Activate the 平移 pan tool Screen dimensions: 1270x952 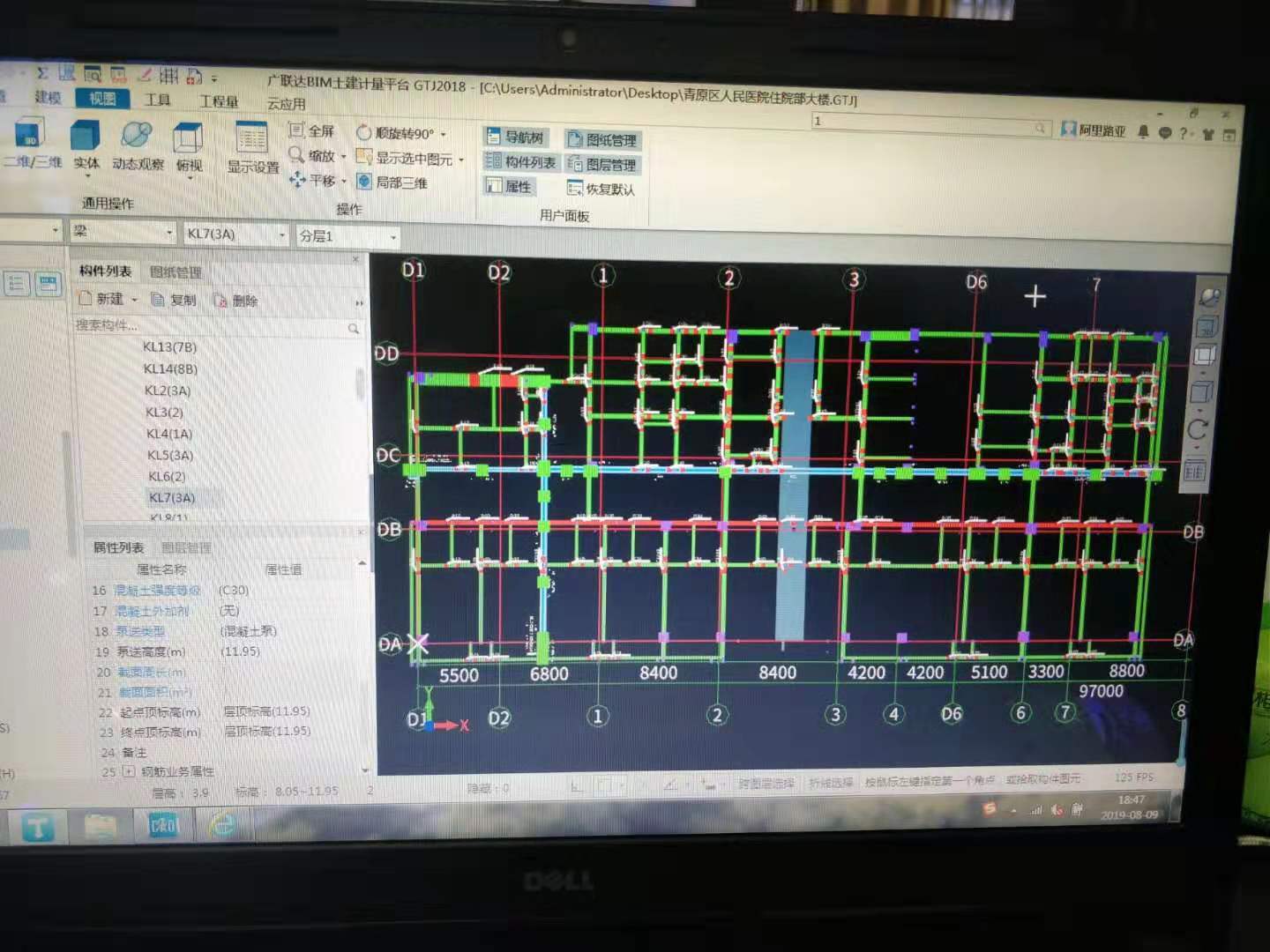click(312, 181)
